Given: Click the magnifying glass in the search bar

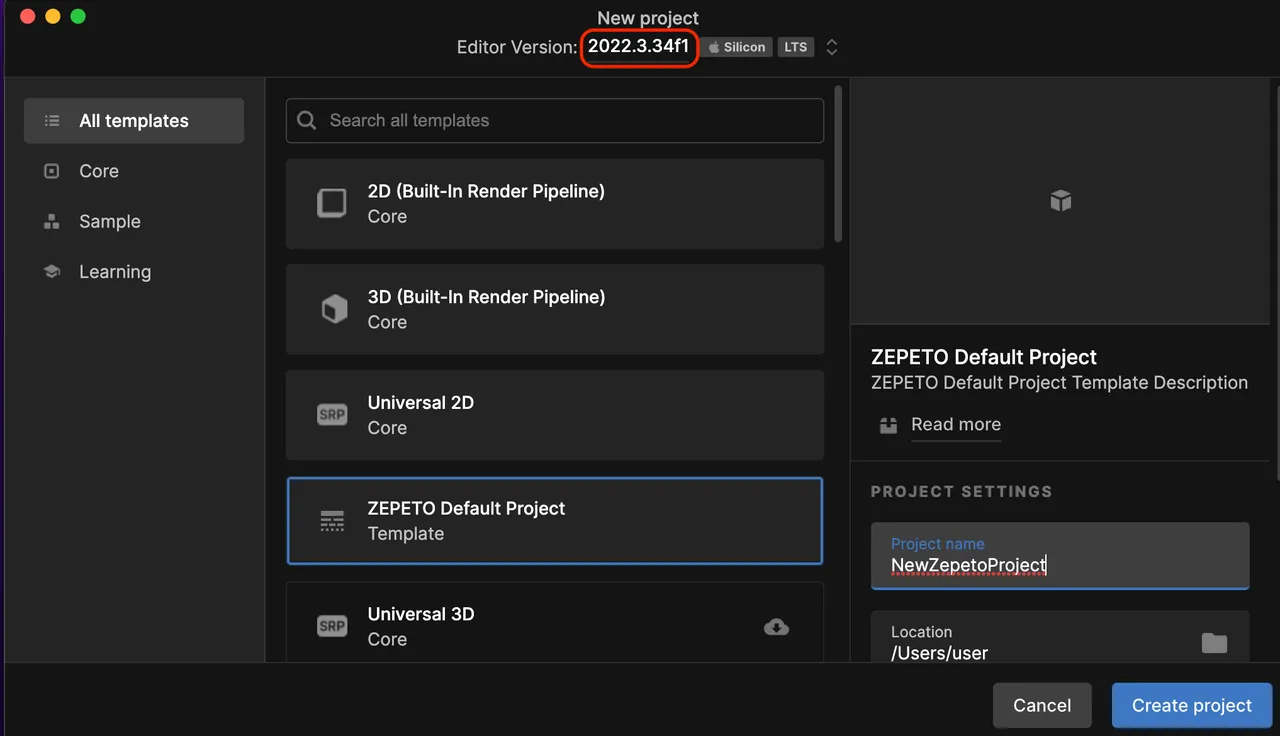Looking at the screenshot, I should click(306, 120).
